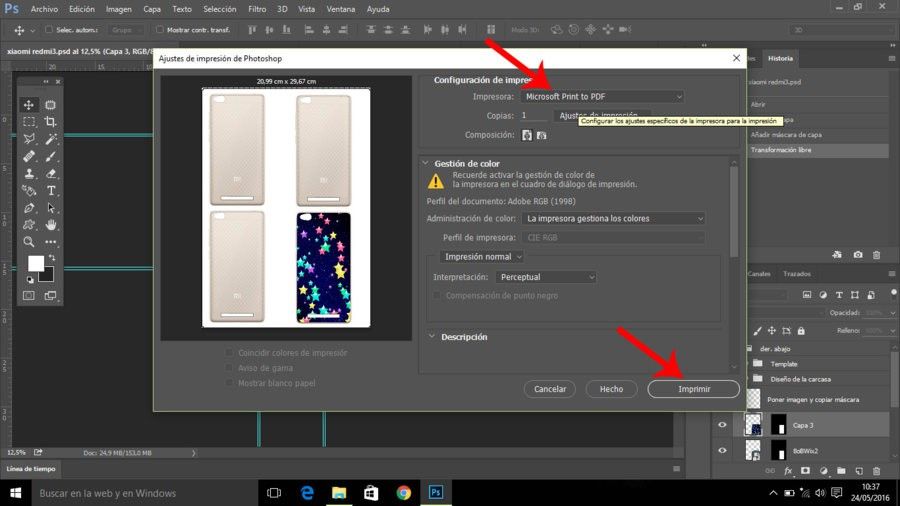Click the print preview thumbnail with phone cases
Screen dimensions: 900x506
click(286, 208)
